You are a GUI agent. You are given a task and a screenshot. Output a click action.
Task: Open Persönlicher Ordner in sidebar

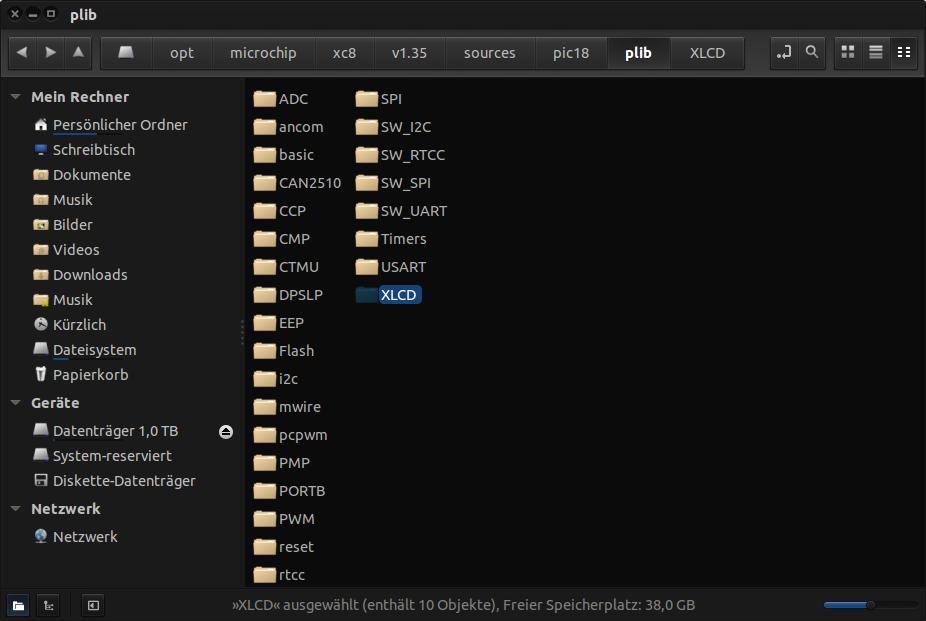(120, 125)
